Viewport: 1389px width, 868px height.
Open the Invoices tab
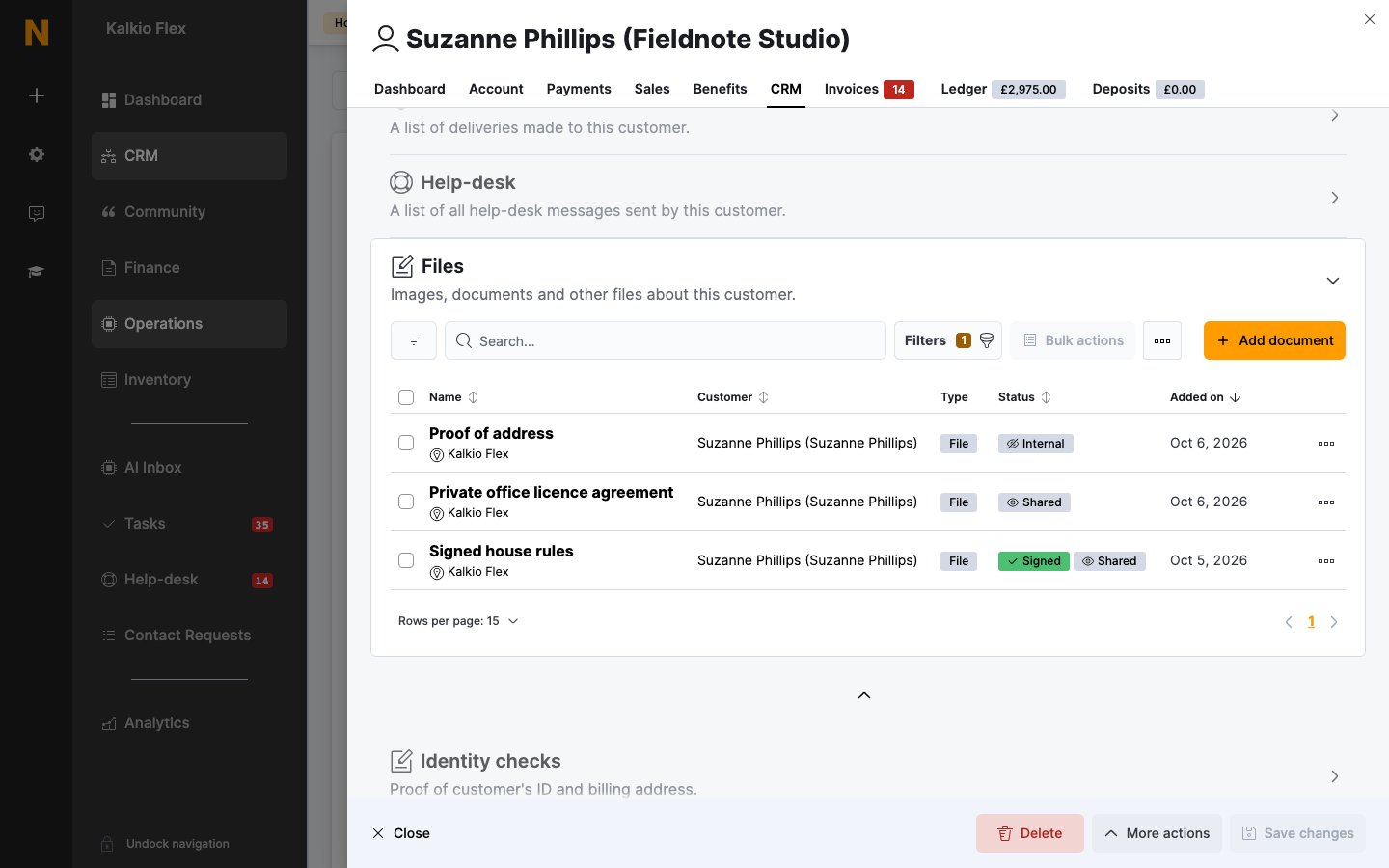click(869, 89)
